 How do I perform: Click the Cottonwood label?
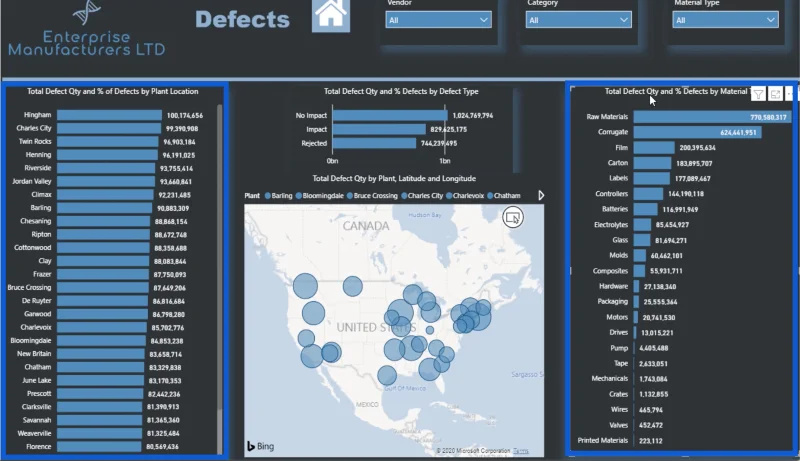33,248
